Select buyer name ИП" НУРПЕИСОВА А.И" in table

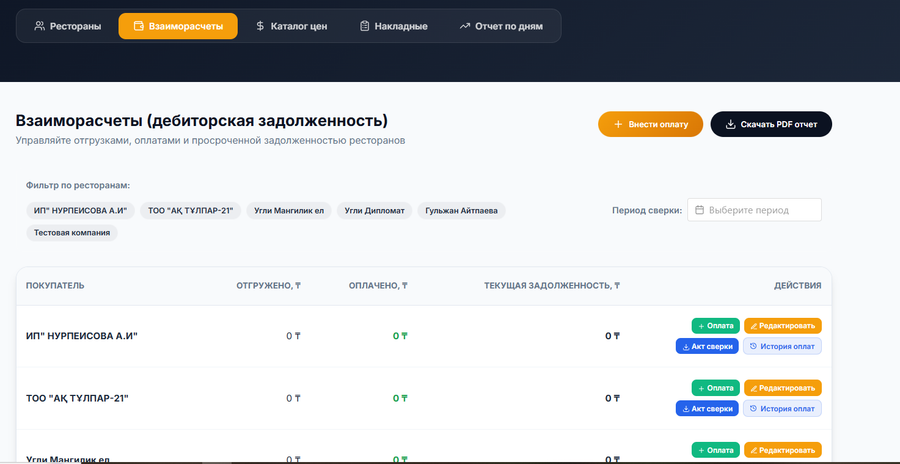(82, 336)
